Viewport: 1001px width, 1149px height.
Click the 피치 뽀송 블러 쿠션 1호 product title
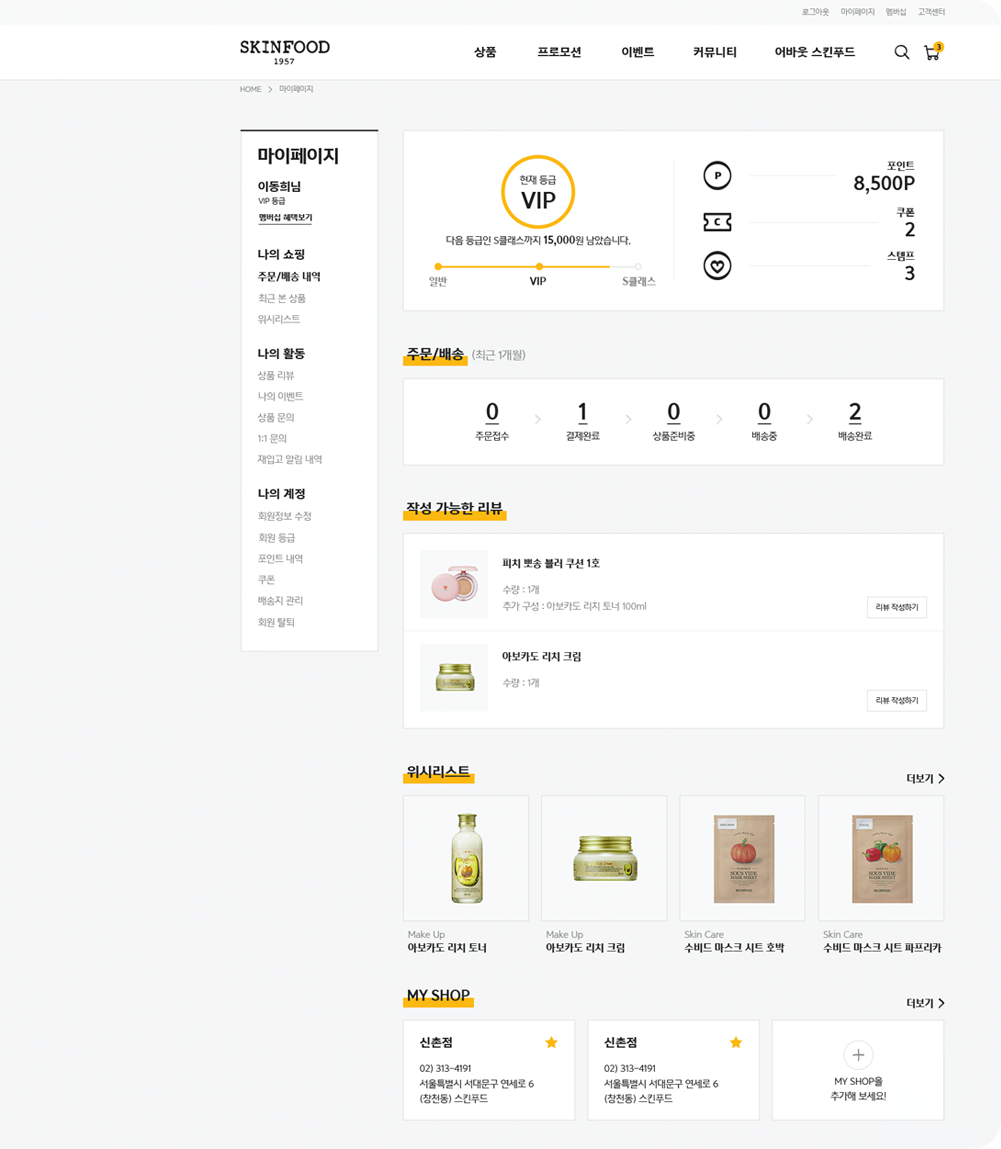point(551,564)
